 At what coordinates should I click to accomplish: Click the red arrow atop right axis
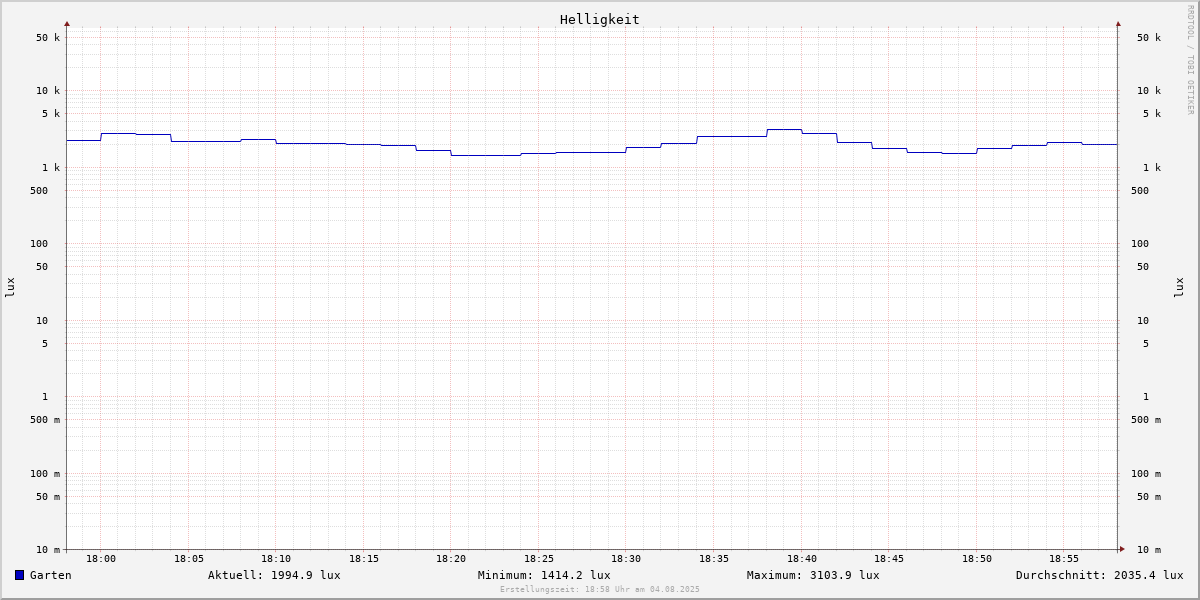(x=1118, y=23)
